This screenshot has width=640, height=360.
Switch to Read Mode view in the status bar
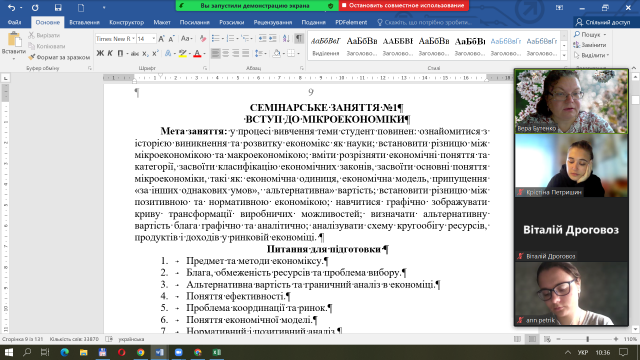(x=517, y=339)
